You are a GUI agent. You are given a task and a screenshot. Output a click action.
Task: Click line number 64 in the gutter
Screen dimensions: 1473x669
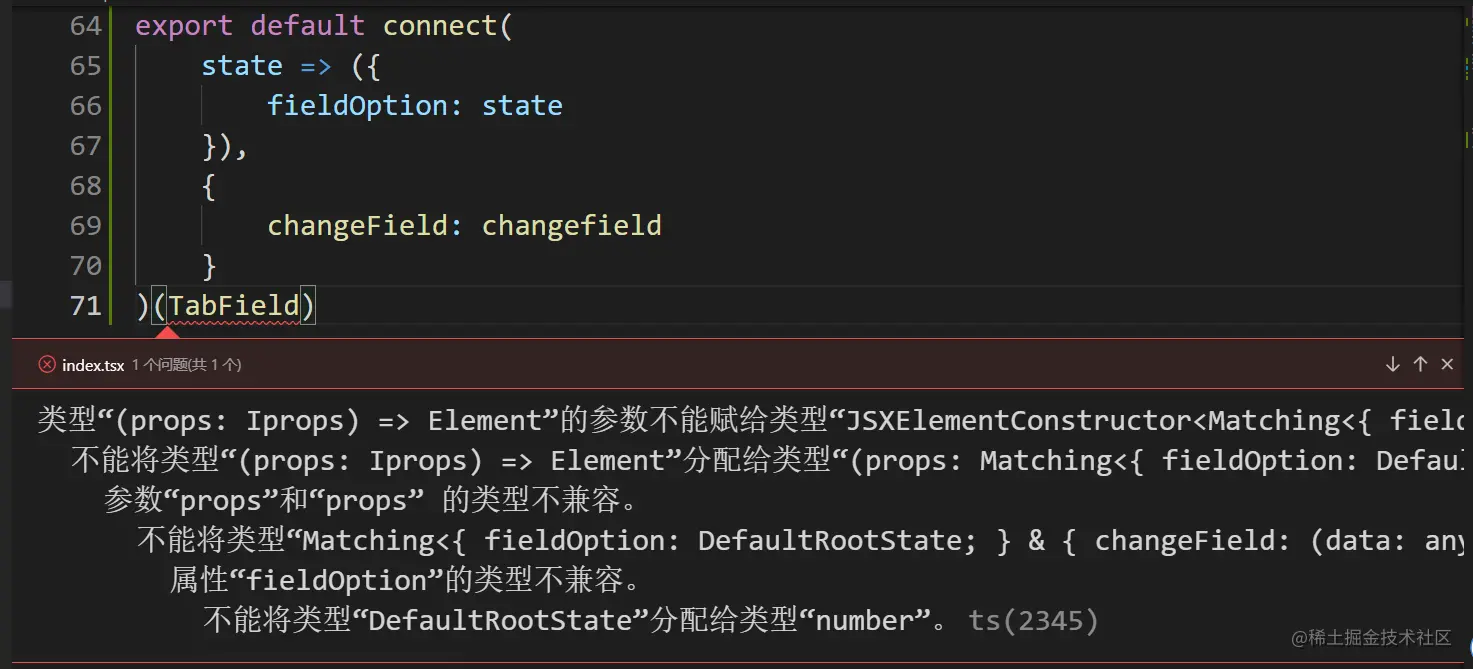[86, 26]
